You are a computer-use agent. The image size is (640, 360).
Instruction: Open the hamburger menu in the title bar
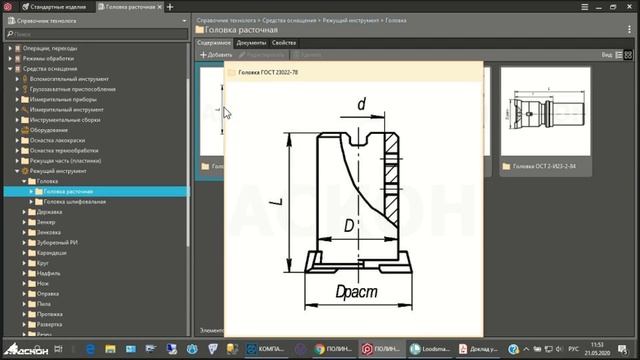584,7
